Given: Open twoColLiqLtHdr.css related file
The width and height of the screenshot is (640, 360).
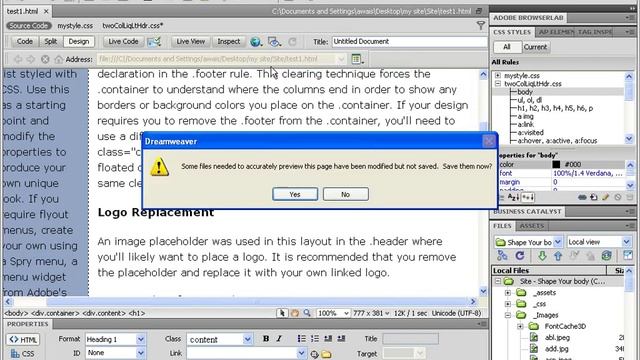Looking at the screenshot, I should [x=133, y=26].
